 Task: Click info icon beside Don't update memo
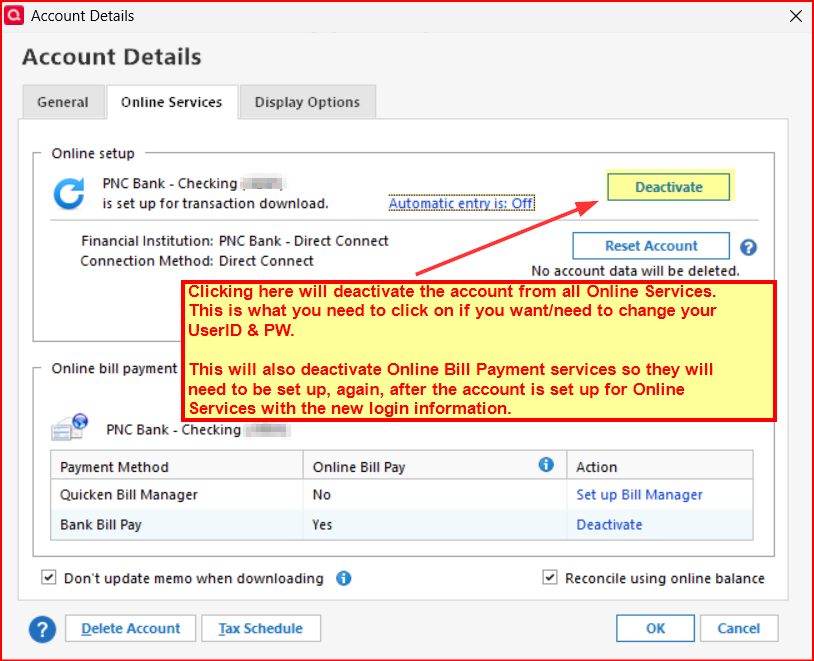343,578
